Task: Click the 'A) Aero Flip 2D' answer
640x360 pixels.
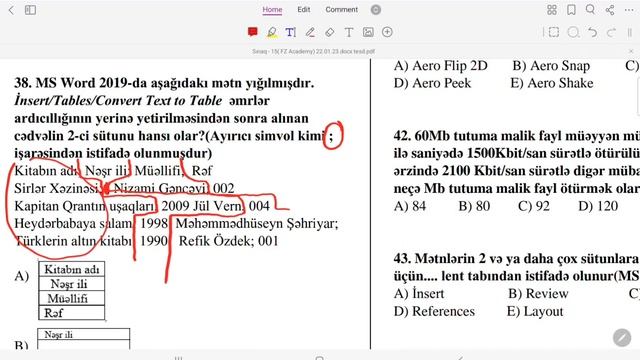Action: tap(440, 66)
